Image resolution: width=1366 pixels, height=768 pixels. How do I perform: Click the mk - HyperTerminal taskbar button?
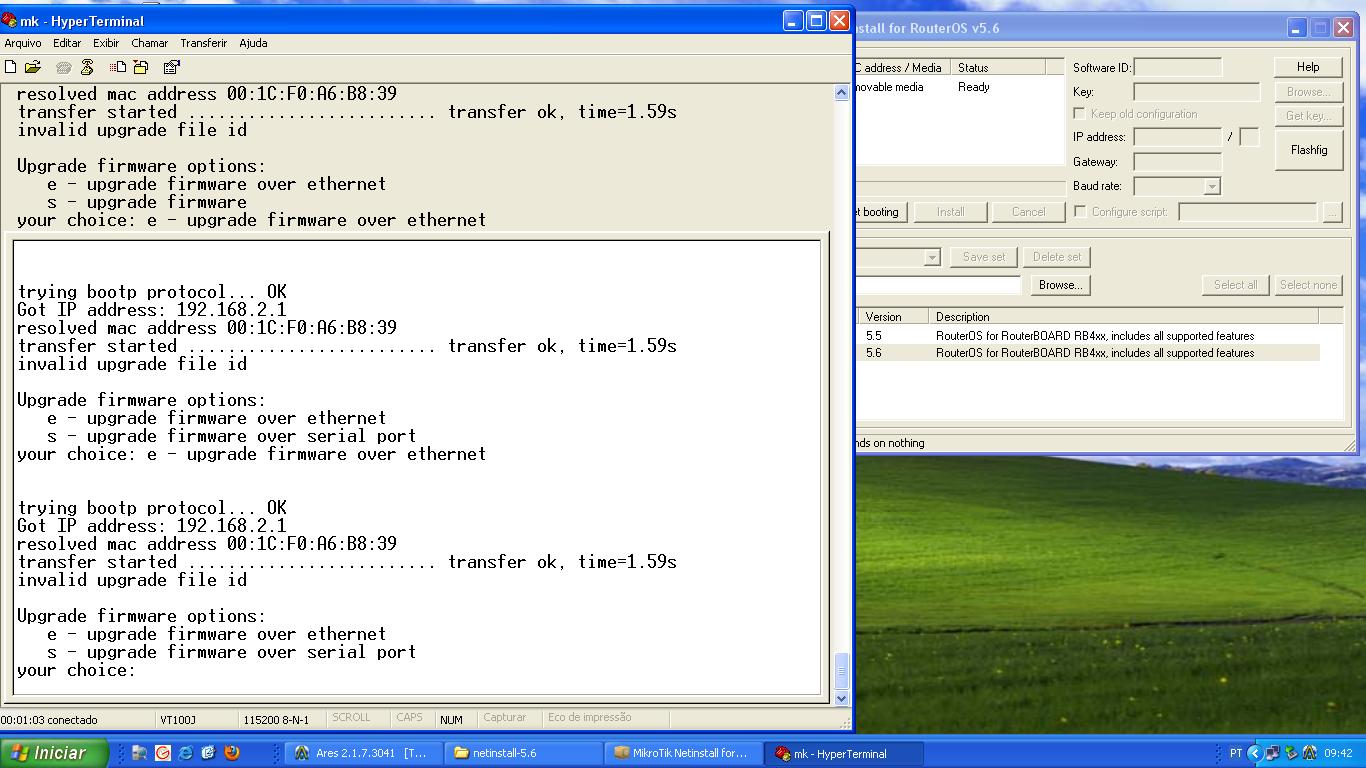click(844, 753)
